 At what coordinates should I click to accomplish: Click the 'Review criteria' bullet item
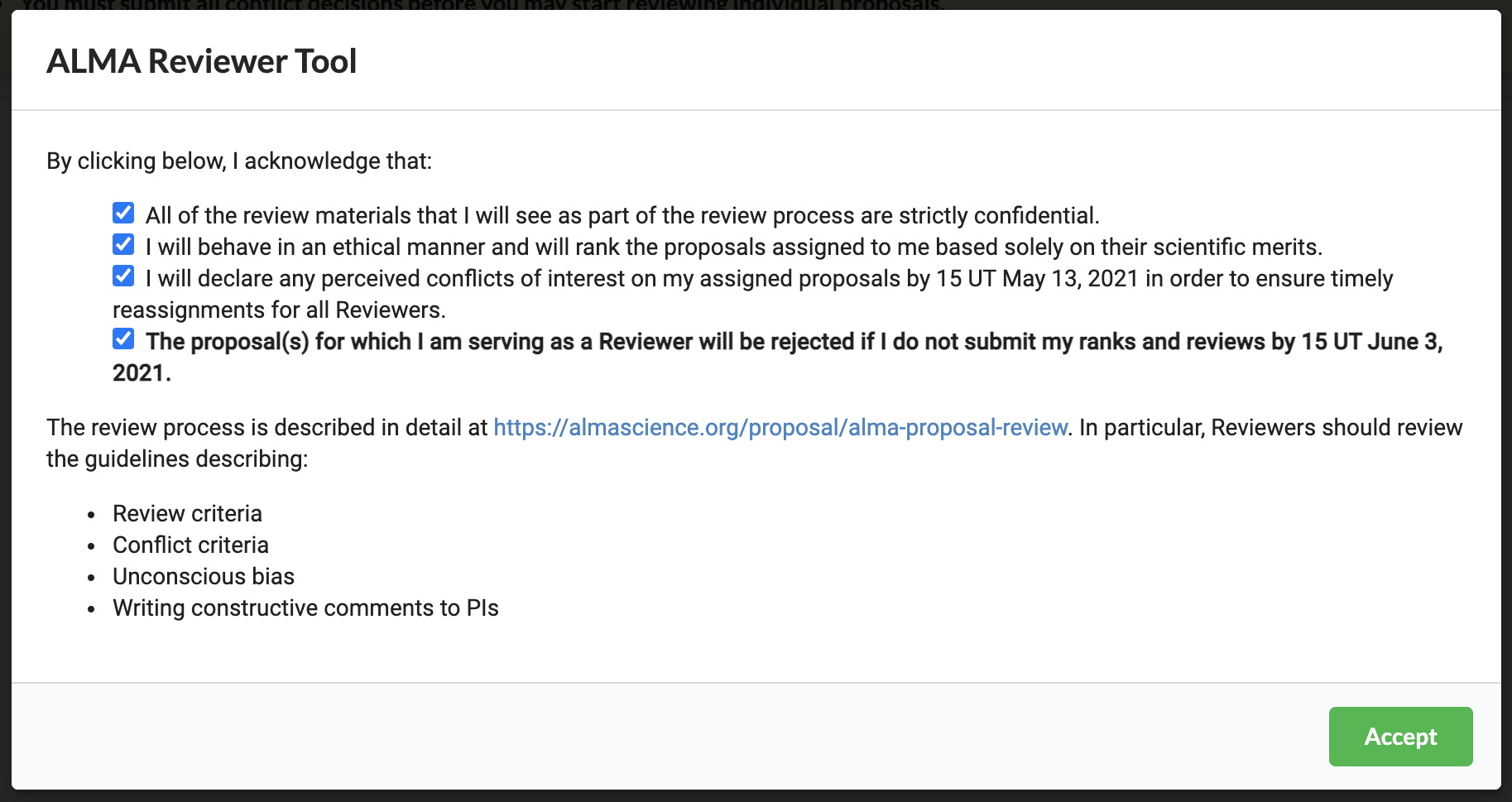coord(187,514)
